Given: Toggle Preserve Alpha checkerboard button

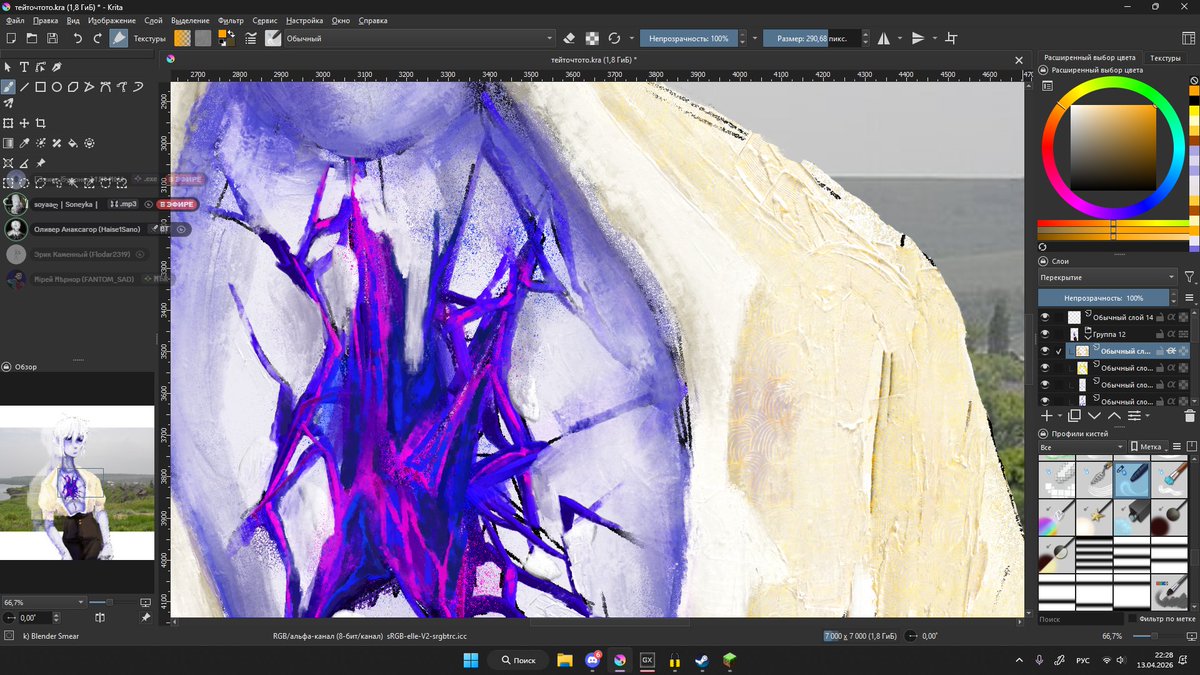Looking at the screenshot, I should (x=592, y=38).
